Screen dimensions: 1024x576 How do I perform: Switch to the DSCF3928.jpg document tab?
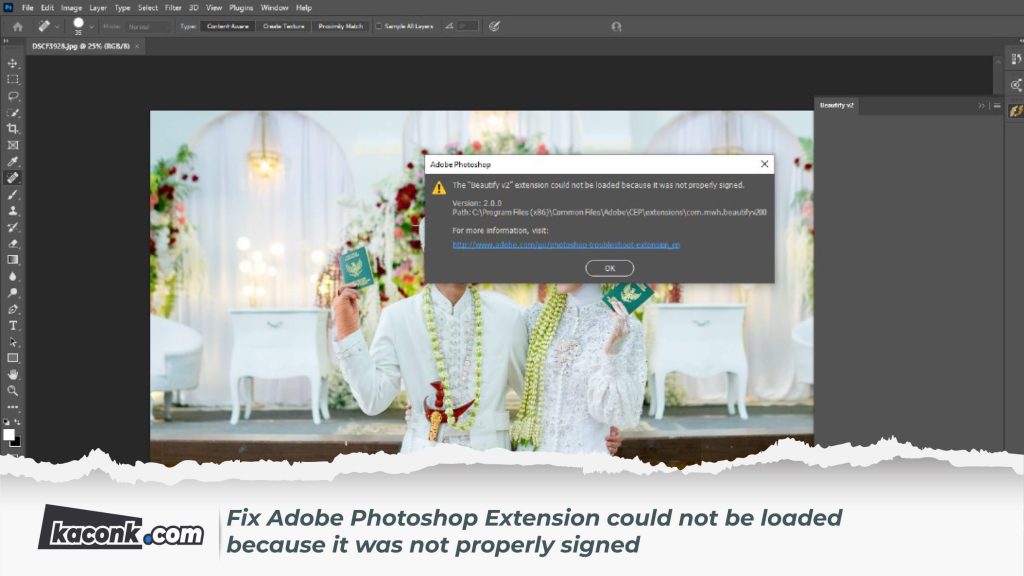(x=80, y=46)
